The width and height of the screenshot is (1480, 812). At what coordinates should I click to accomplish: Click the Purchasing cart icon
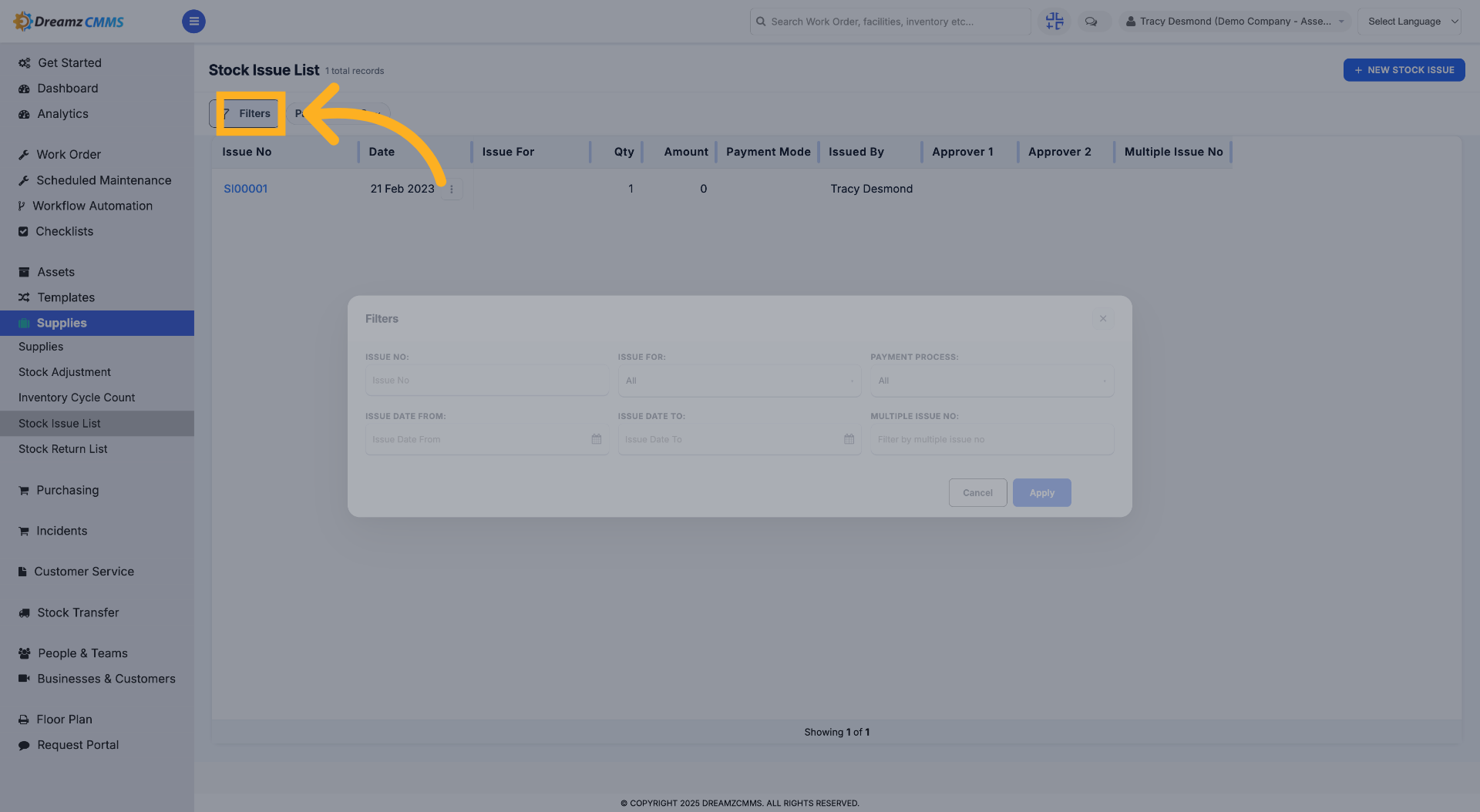click(24, 490)
